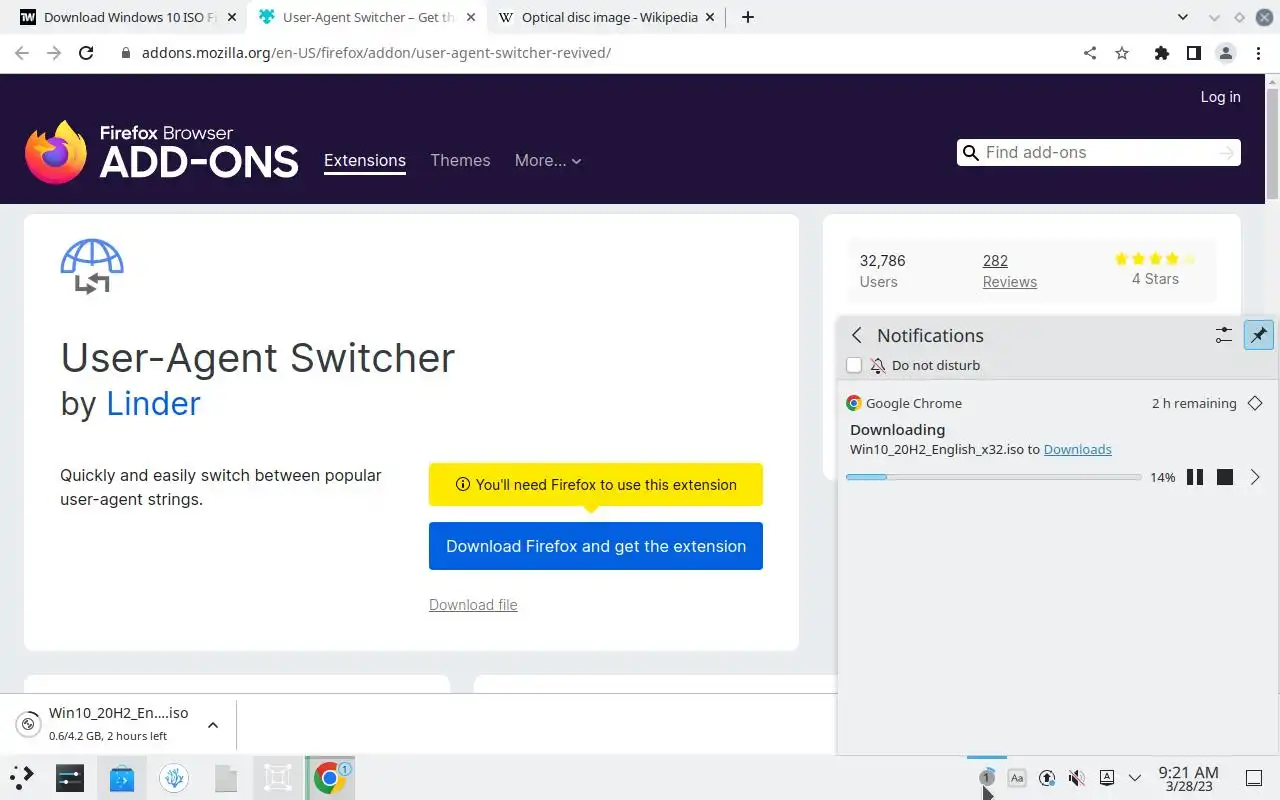Click the Chrome taskbar icon
This screenshot has height=800, width=1280.
pos(330,777)
